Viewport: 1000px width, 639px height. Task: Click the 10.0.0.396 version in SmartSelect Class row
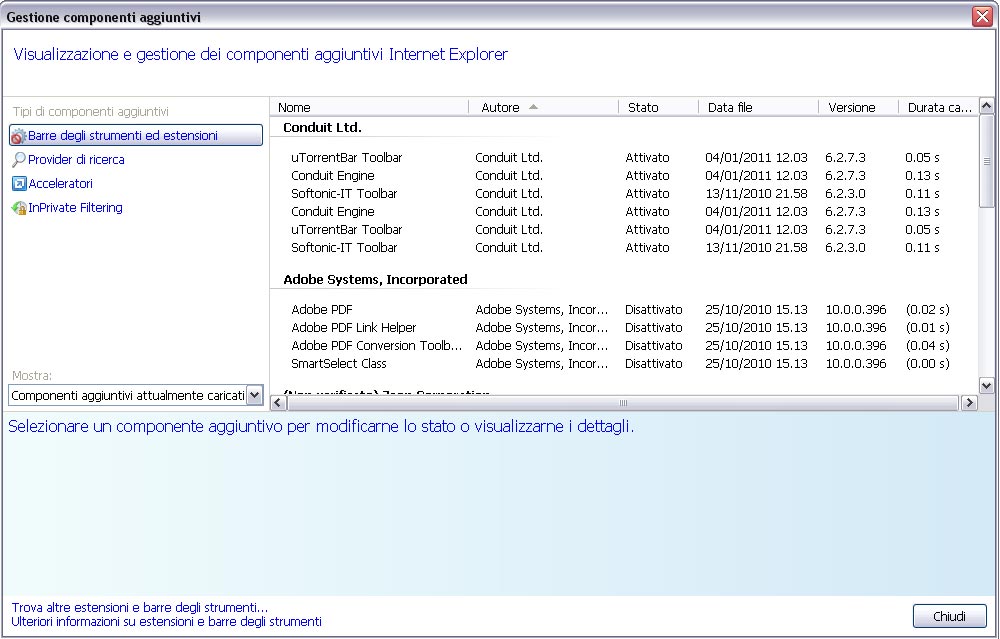tap(856, 364)
